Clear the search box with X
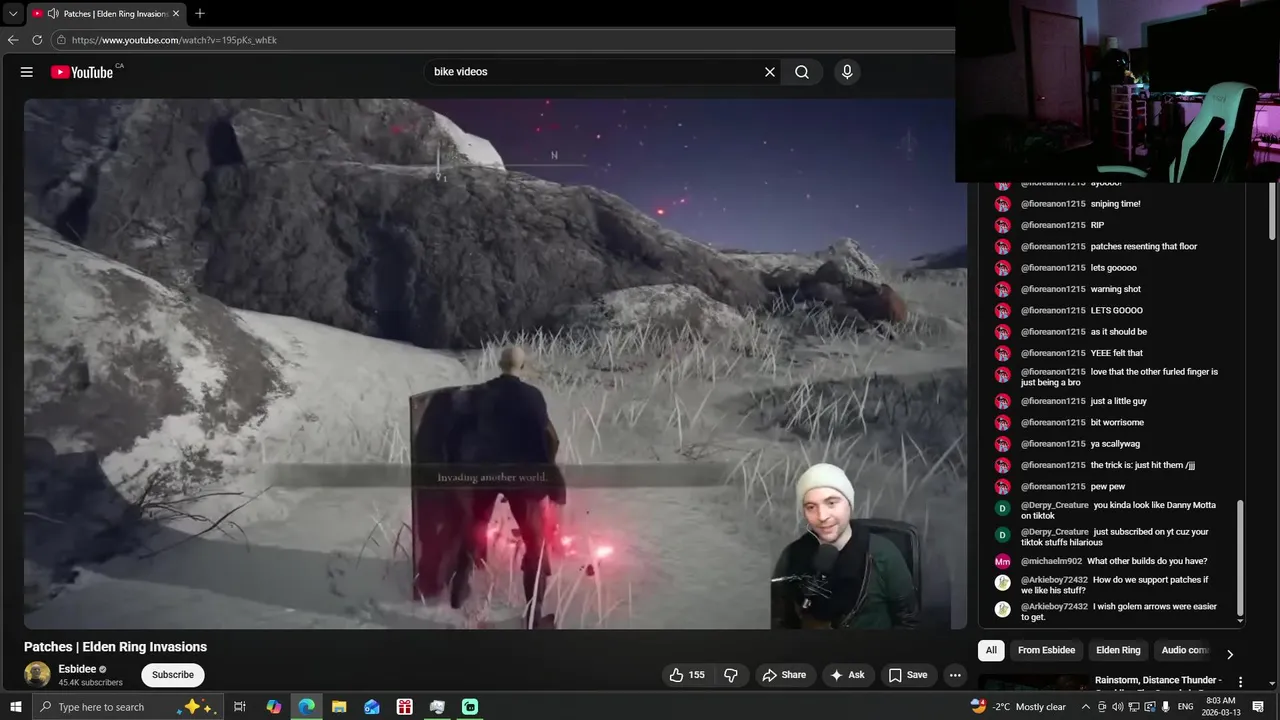The height and width of the screenshot is (720, 1280). pos(770,72)
